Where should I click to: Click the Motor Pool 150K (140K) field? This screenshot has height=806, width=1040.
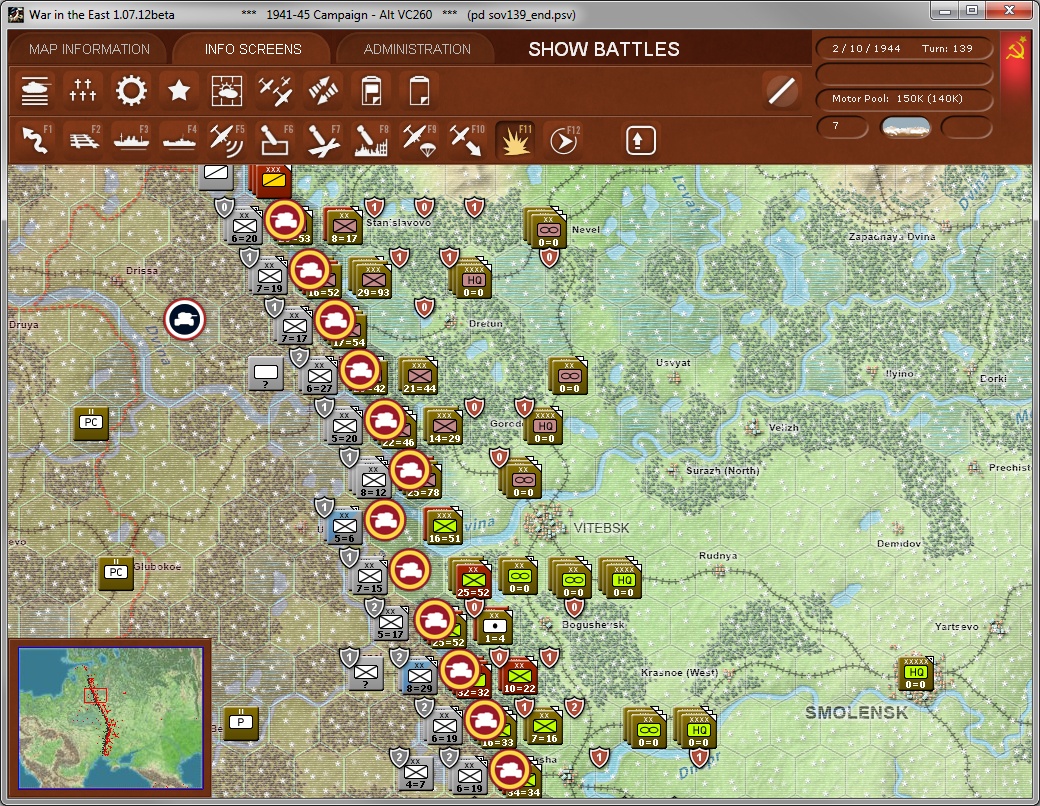tap(903, 98)
